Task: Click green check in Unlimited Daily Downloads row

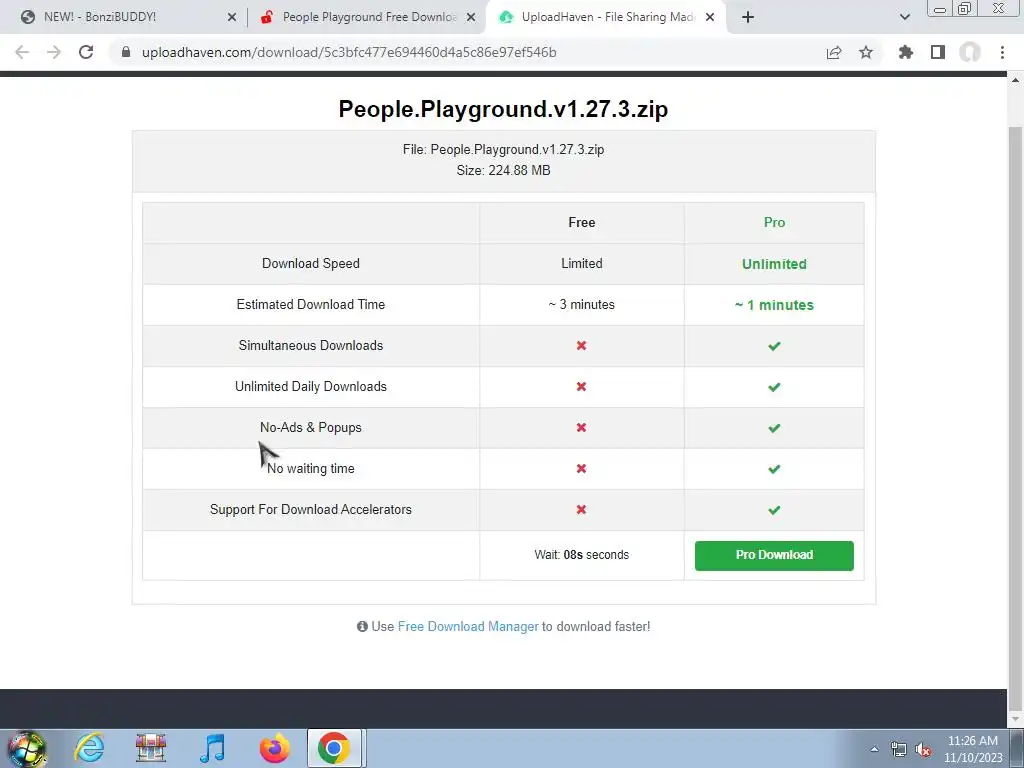Action: 774,387
